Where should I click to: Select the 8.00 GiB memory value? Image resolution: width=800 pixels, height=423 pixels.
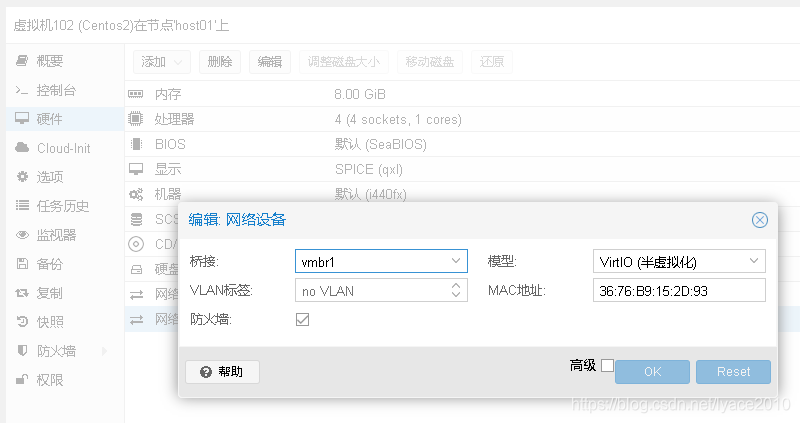[360, 94]
